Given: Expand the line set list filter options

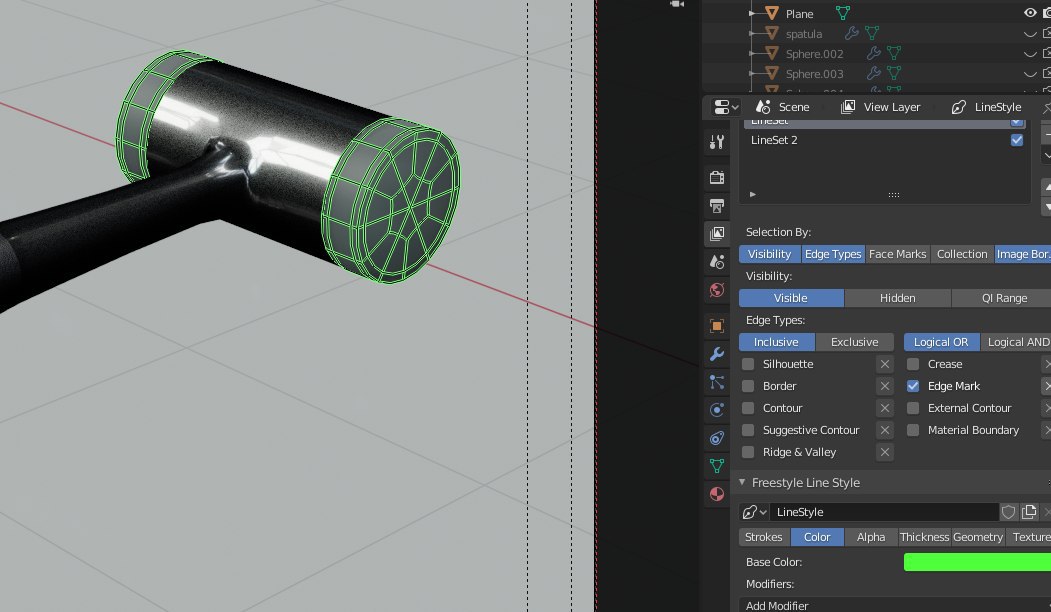Looking at the screenshot, I should click(753, 194).
